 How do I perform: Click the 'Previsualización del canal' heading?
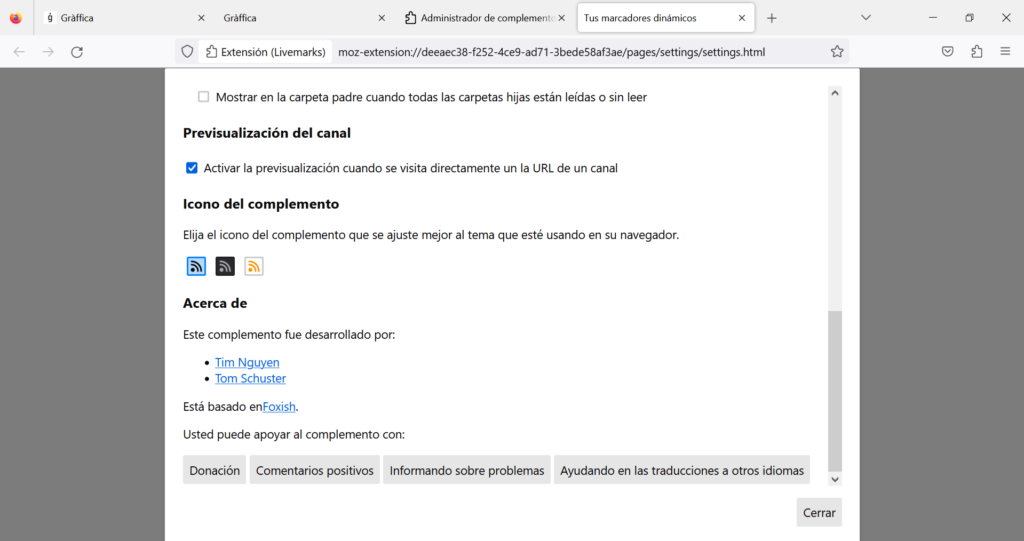[x=266, y=133]
